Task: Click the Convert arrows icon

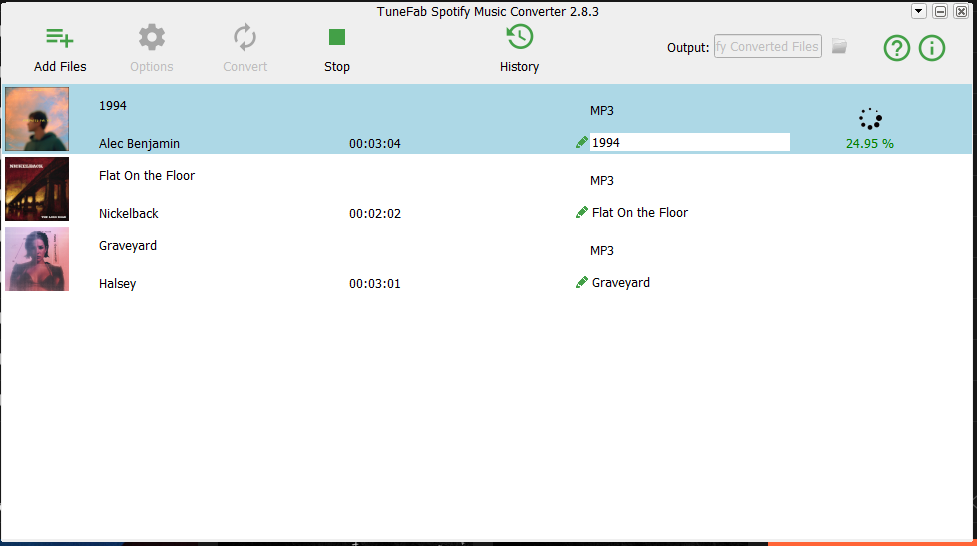Action: coord(245,39)
